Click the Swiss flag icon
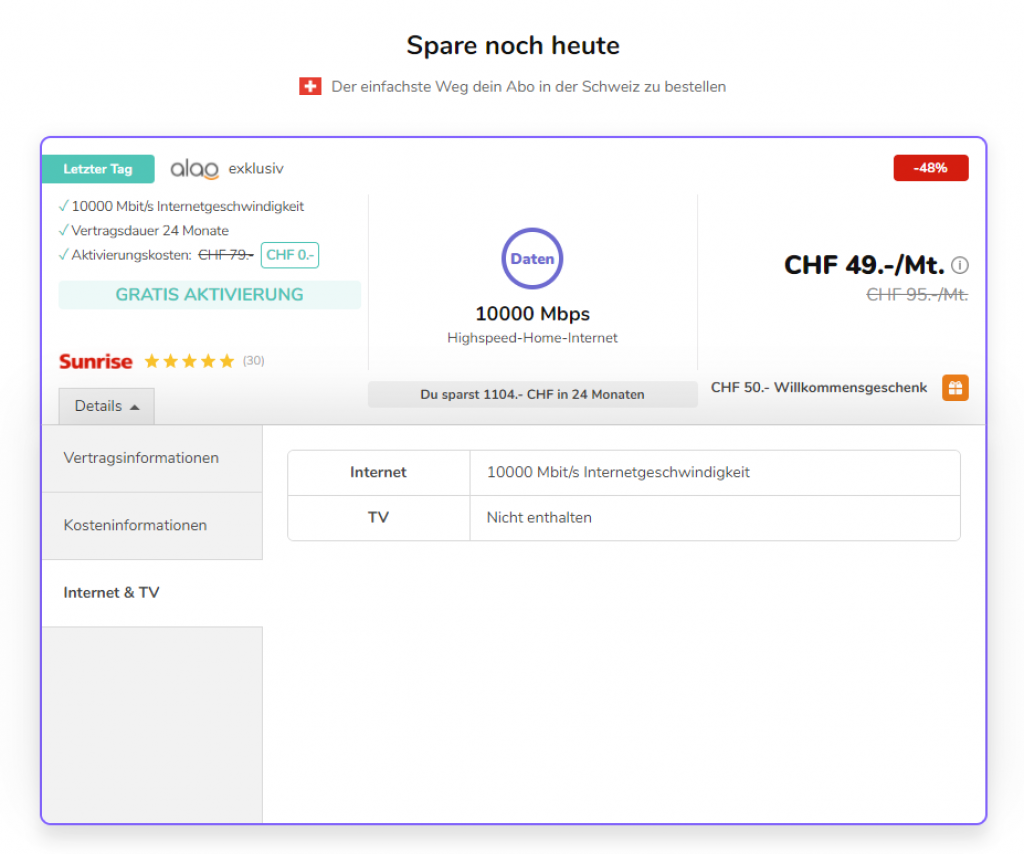This screenshot has width=1024, height=854. [310, 87]
